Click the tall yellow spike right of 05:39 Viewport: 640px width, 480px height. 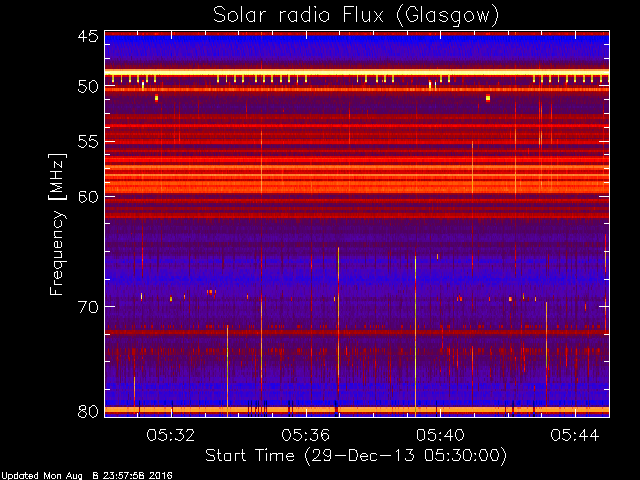coord(416,335)
